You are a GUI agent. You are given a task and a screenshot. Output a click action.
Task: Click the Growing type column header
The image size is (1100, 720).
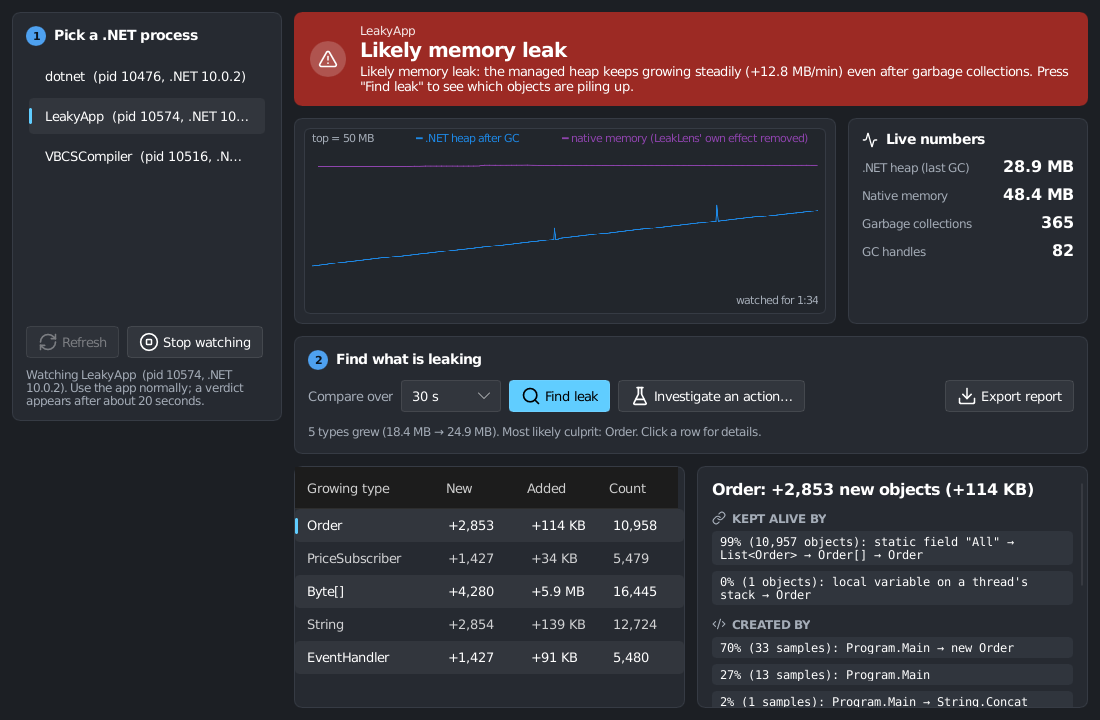click(x=348, y=488)
